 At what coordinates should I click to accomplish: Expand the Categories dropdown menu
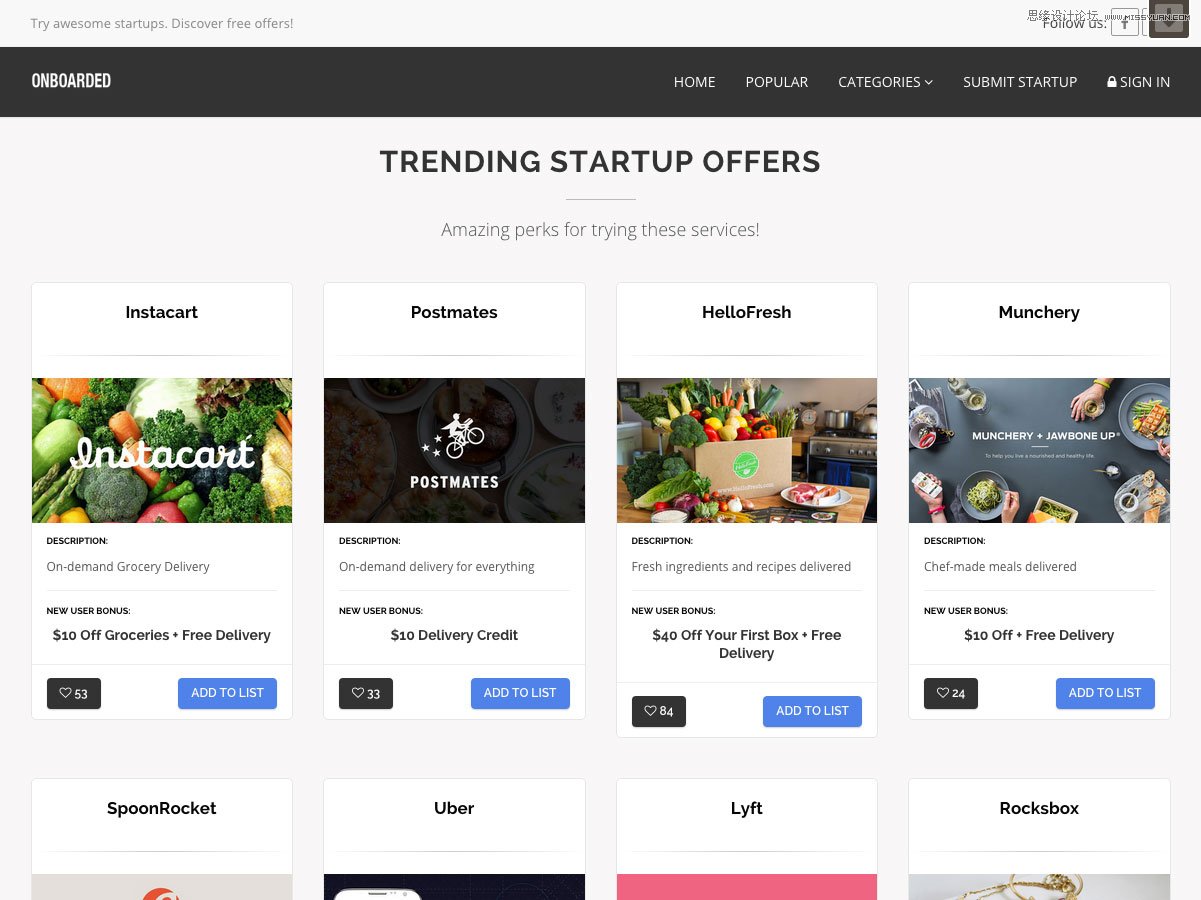point(885,82)
